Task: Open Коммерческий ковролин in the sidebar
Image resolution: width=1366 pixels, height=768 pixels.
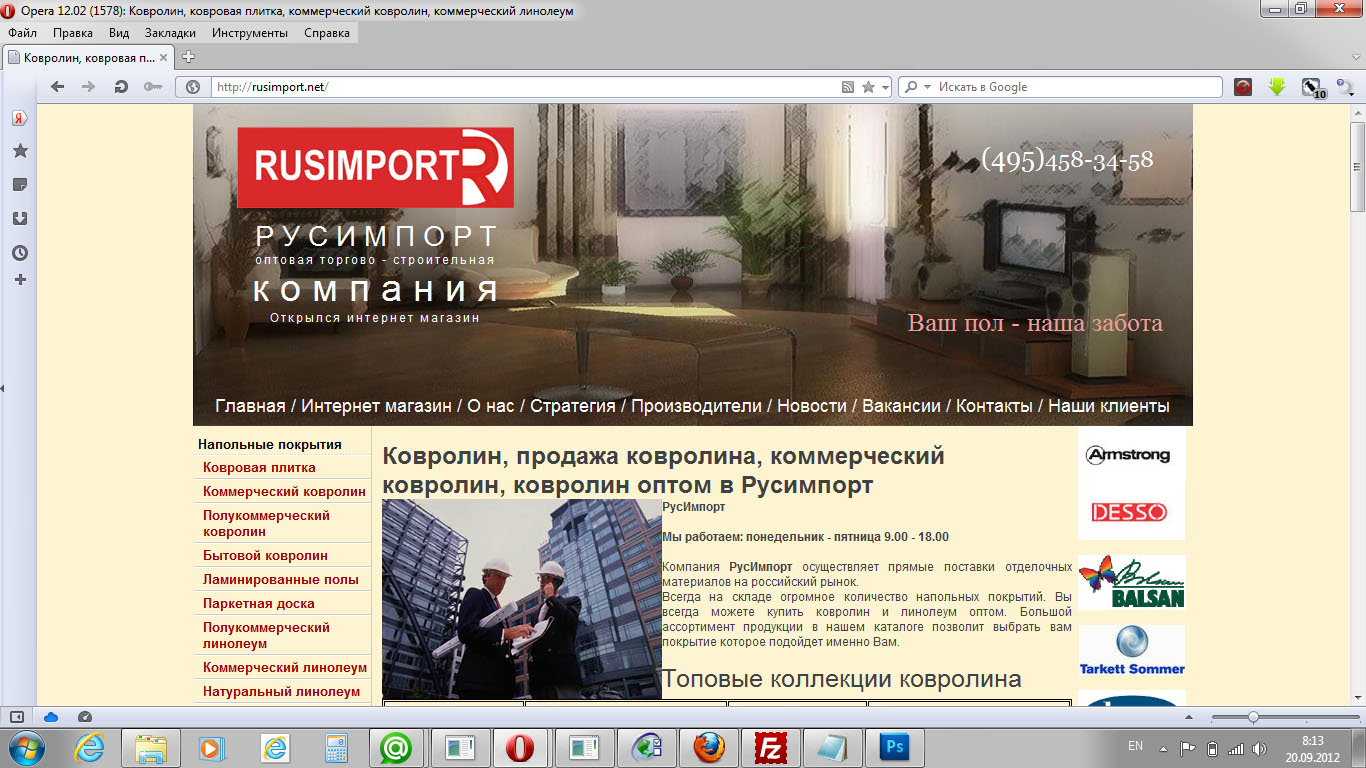Action: [x=284, y=491]
